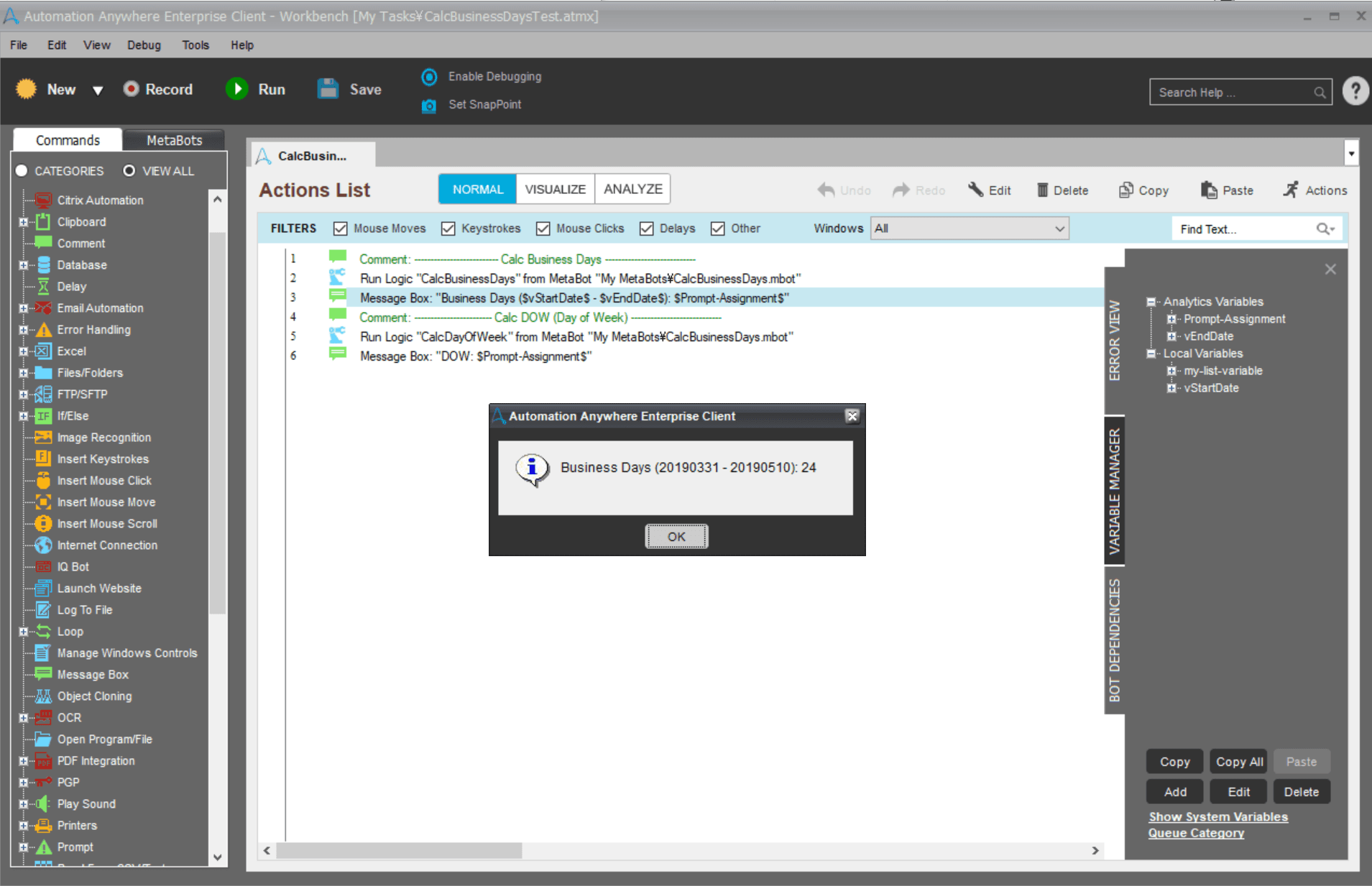
Task: Click the Record button icon
Action: point(131,88)
